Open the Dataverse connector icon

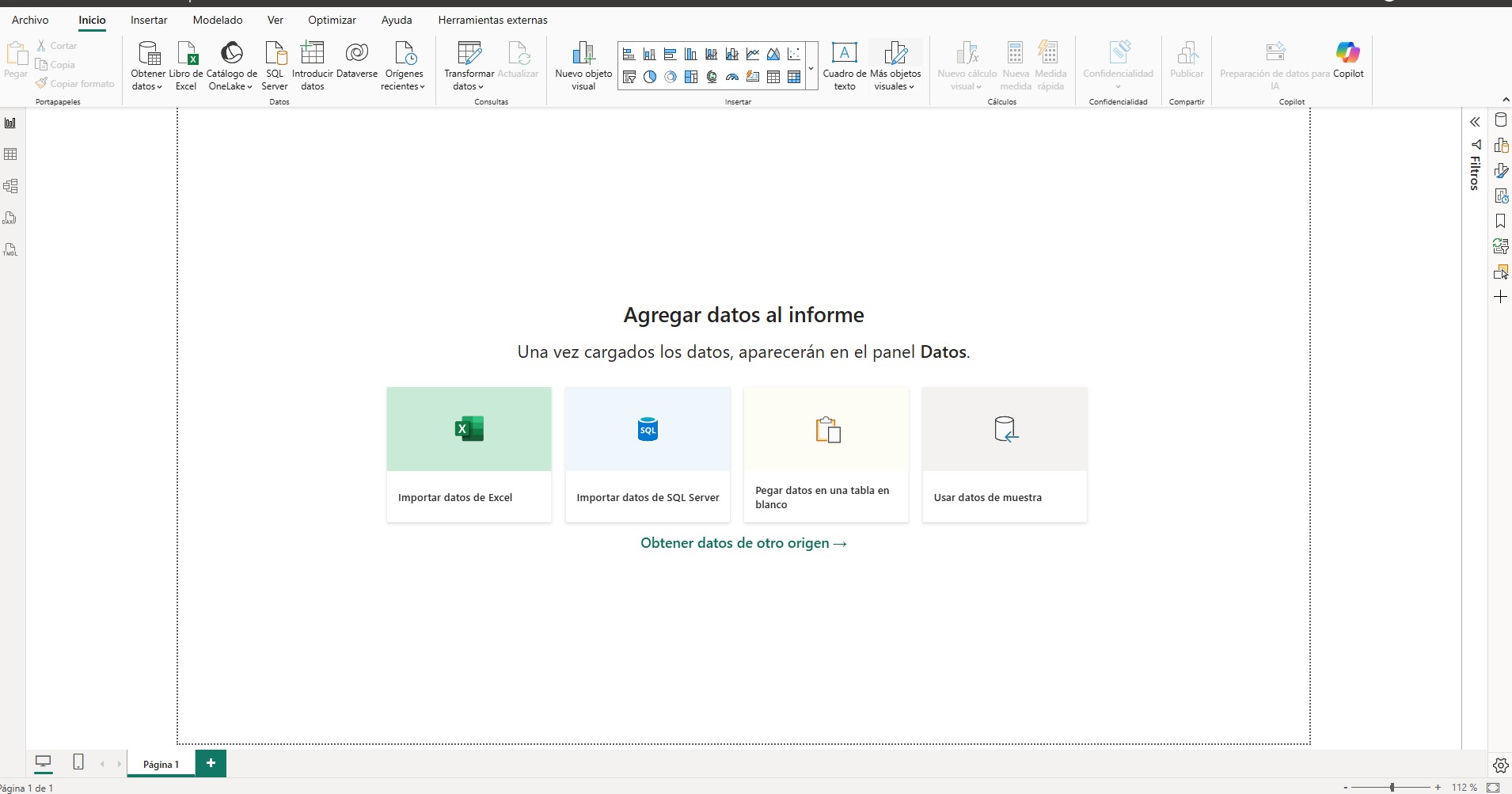357,60
